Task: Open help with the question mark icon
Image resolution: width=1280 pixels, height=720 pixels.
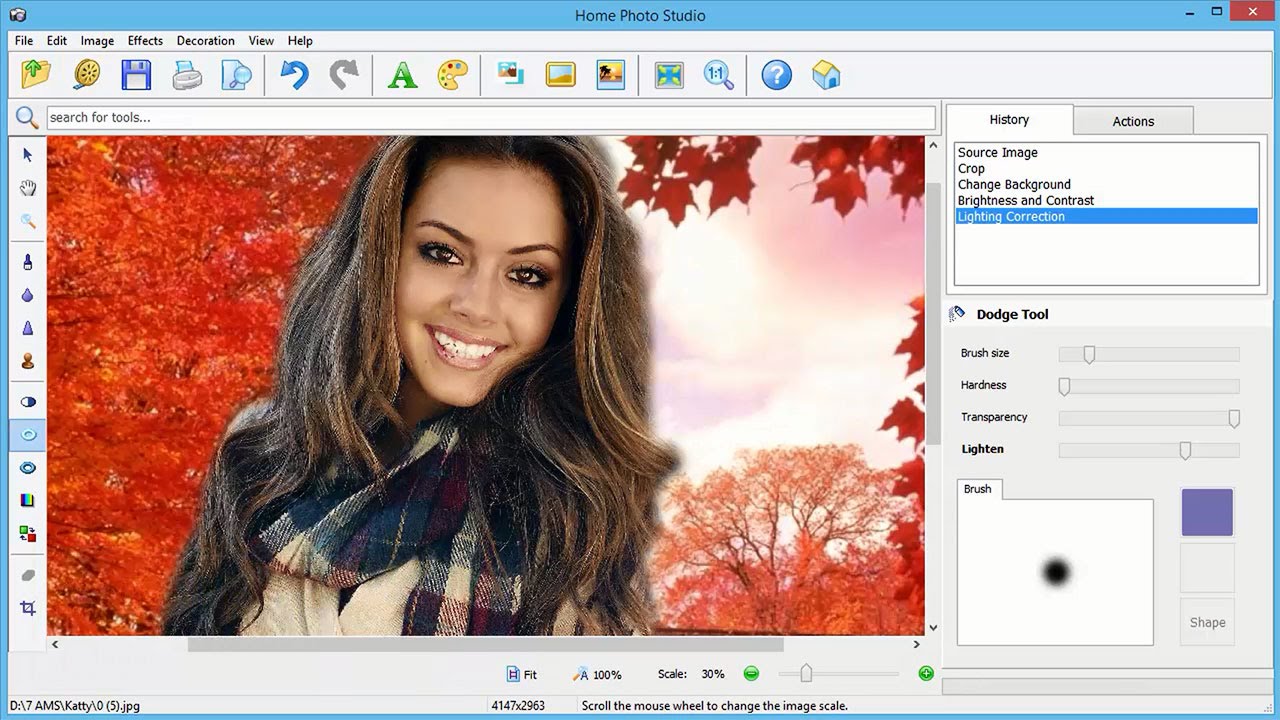Action: click(776, 75)
